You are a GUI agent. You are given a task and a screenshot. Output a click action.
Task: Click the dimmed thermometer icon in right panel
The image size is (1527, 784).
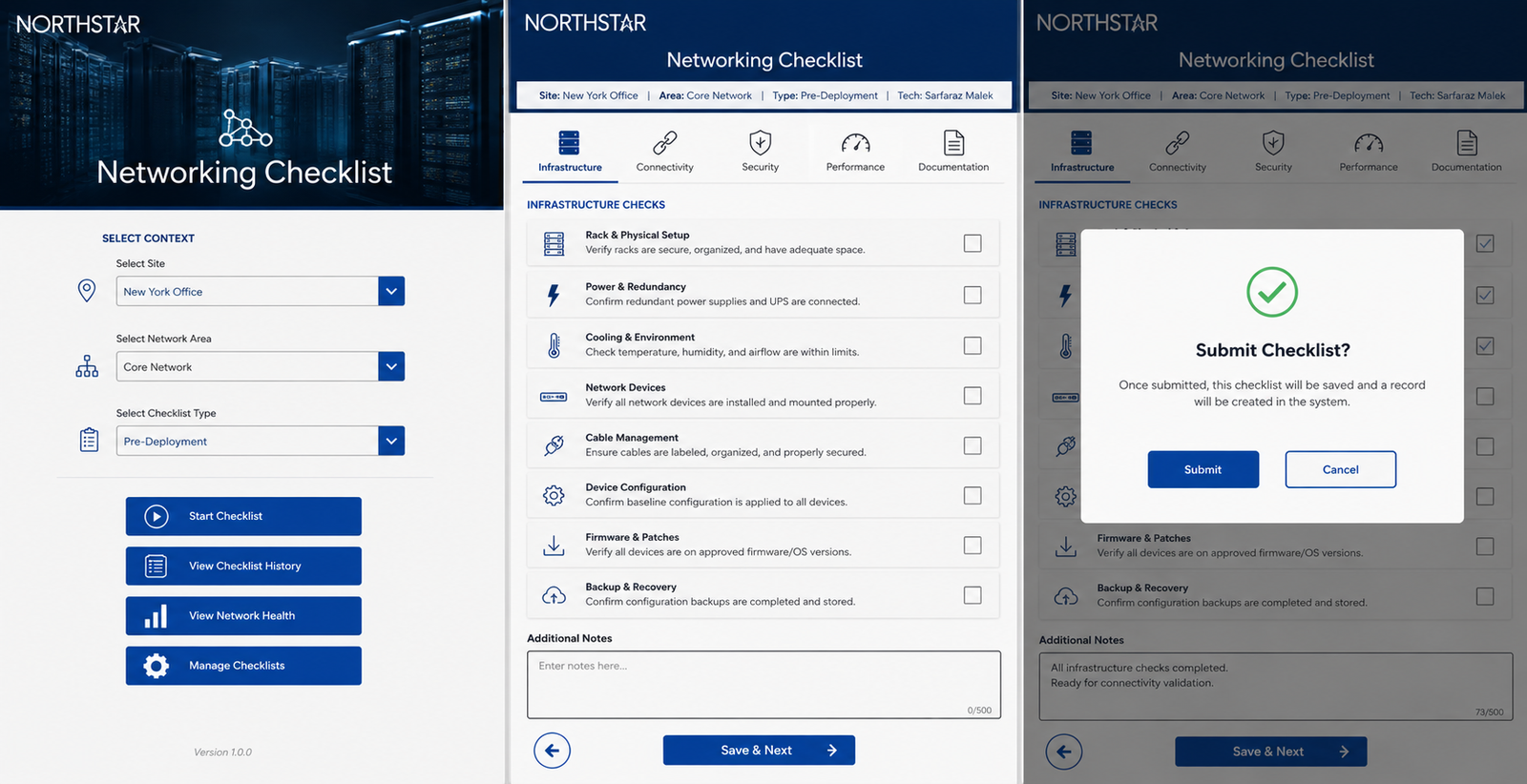click(x=1066, y=346)
